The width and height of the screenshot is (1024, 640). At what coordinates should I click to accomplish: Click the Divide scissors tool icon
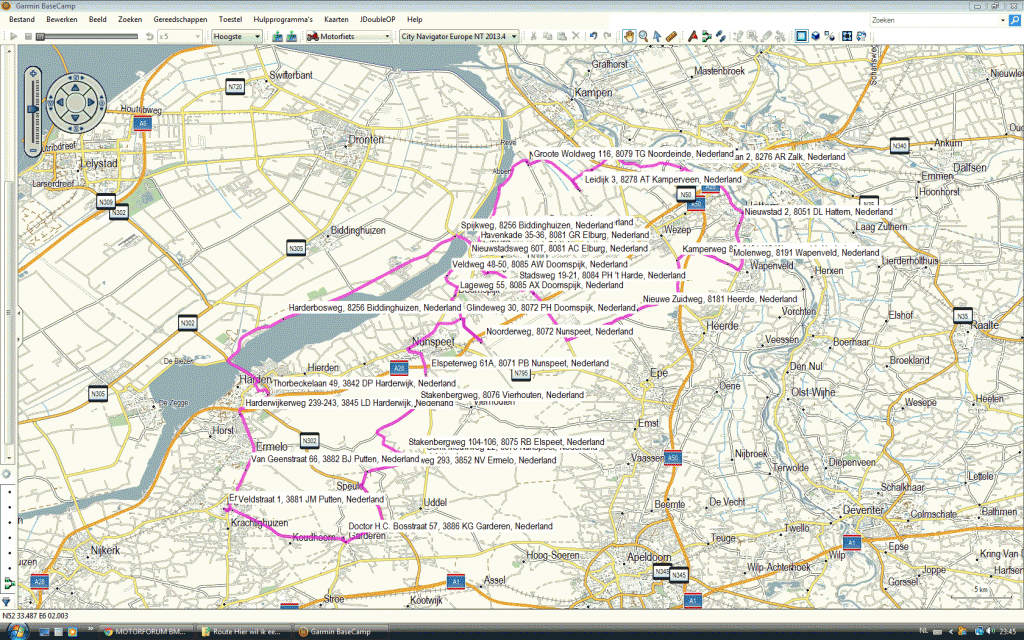[x=780, y=37]
